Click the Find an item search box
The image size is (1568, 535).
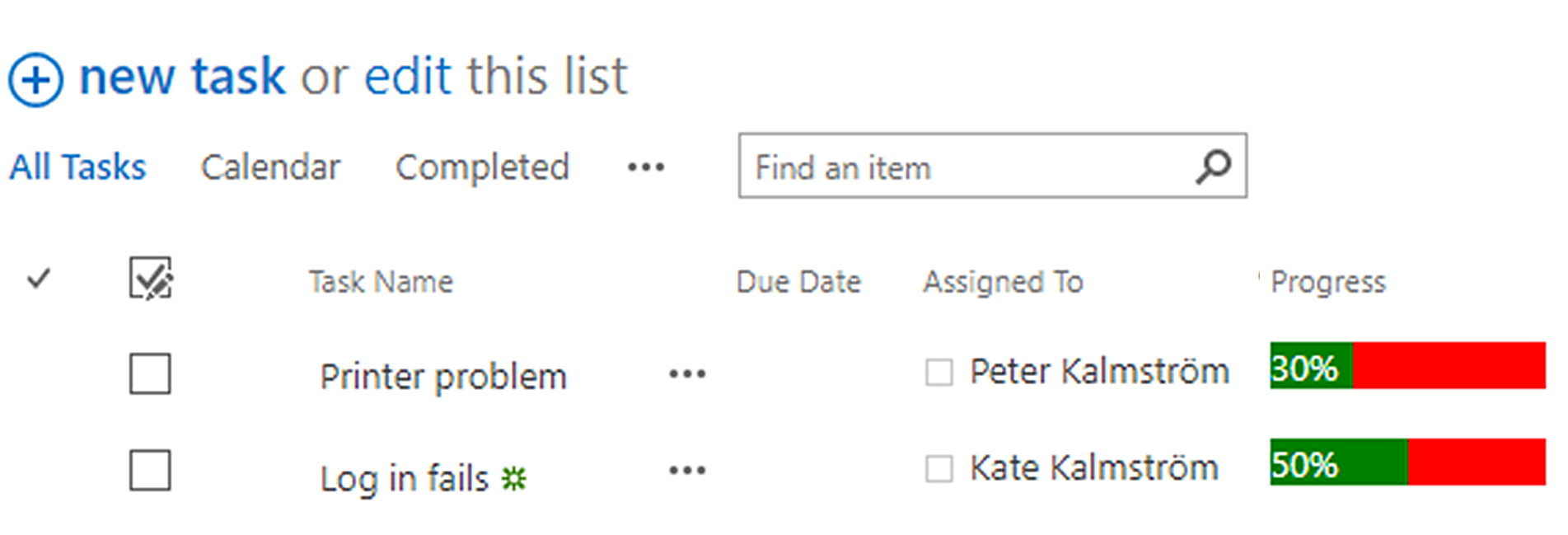pyautogui.click(x=964, y=167)
